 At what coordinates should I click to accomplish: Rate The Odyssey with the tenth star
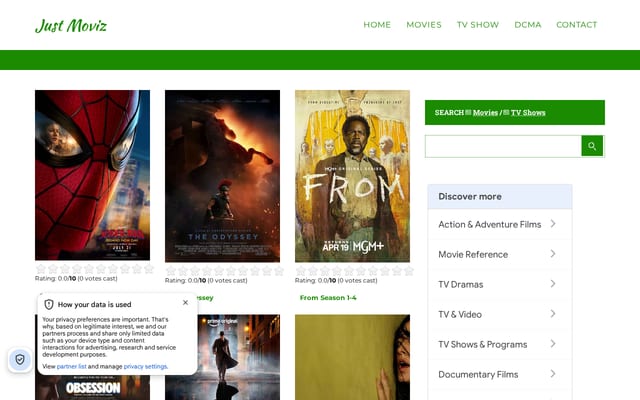tap(279, 271)
